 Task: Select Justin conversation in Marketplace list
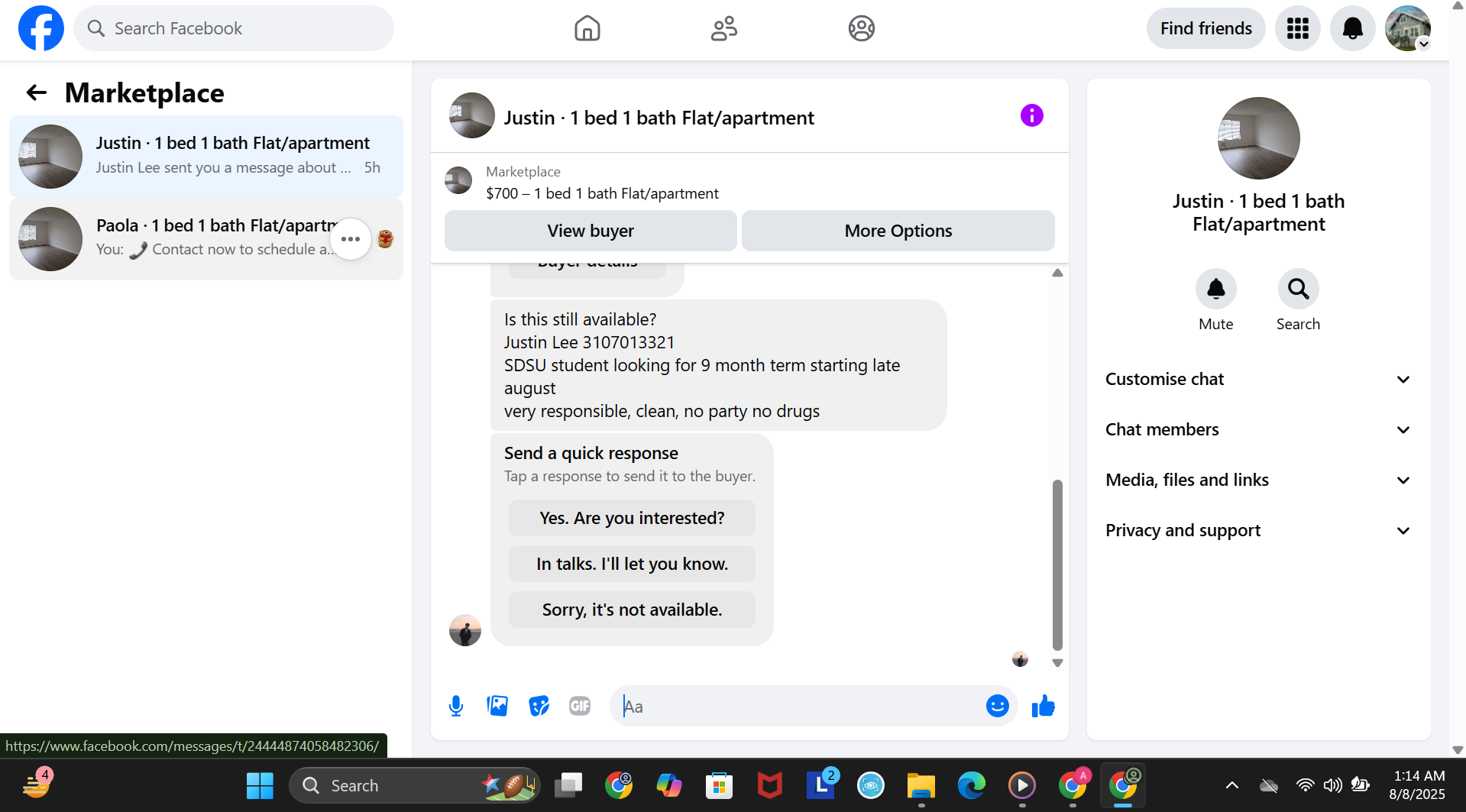click(206, 157)
